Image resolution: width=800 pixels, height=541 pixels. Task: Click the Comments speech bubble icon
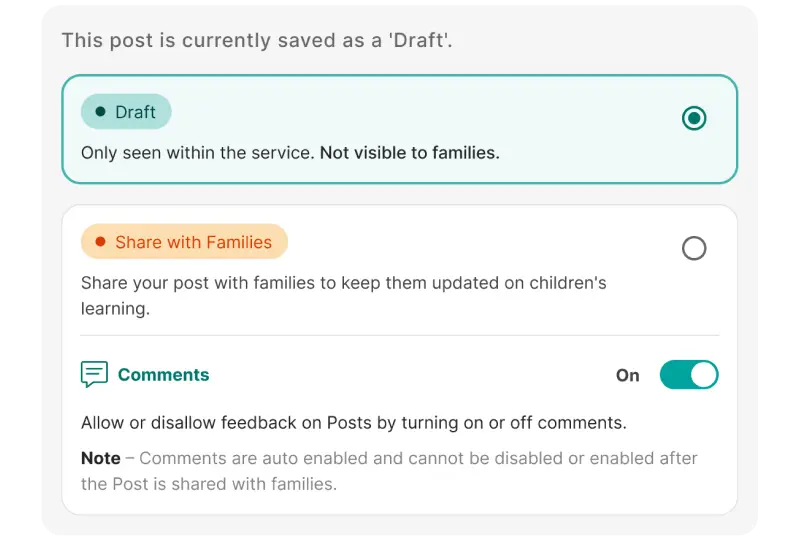tap(94, 374)
